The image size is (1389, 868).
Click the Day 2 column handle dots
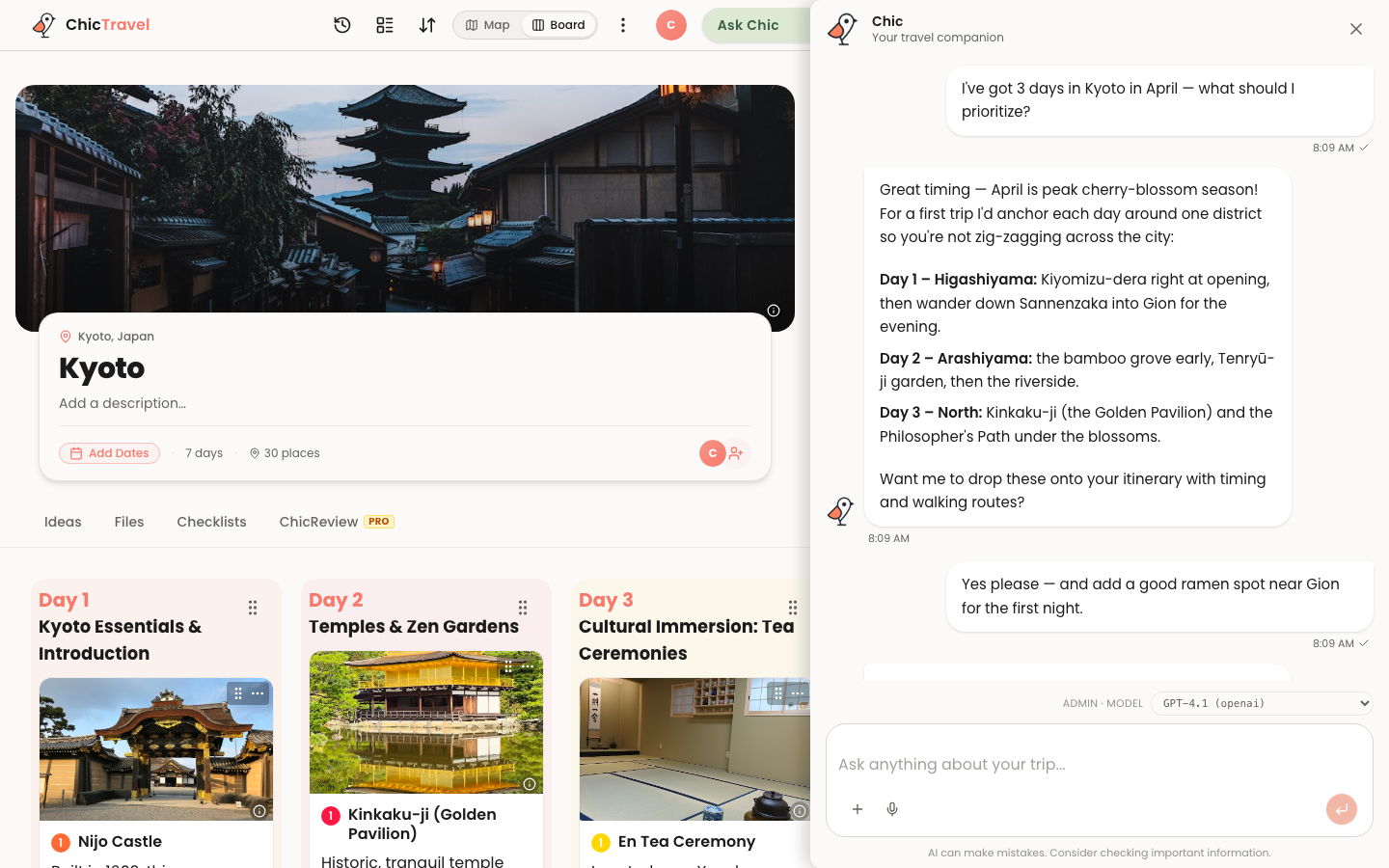523,608
